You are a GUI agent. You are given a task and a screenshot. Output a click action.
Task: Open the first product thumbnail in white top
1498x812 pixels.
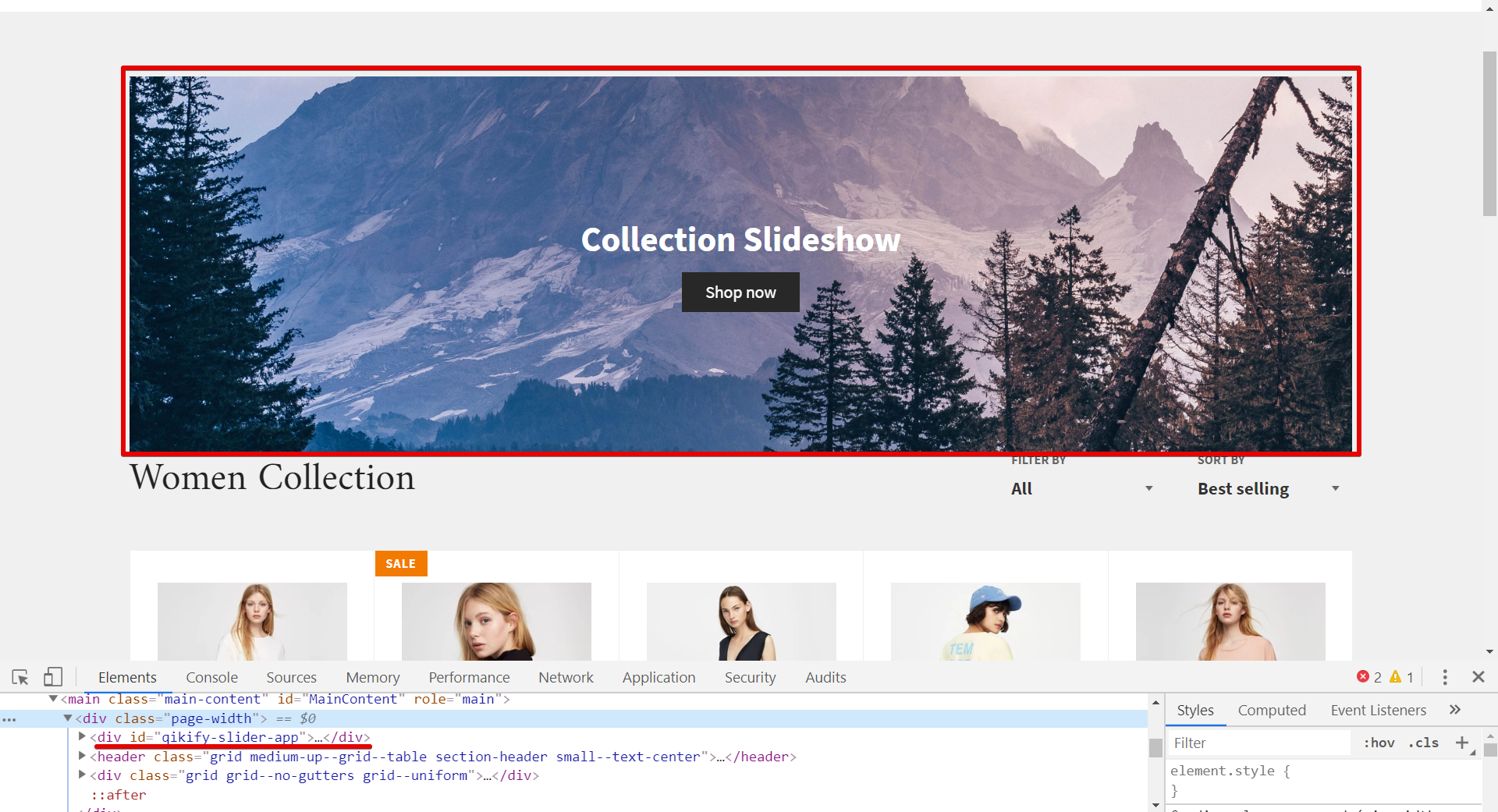tap(252, 622)
